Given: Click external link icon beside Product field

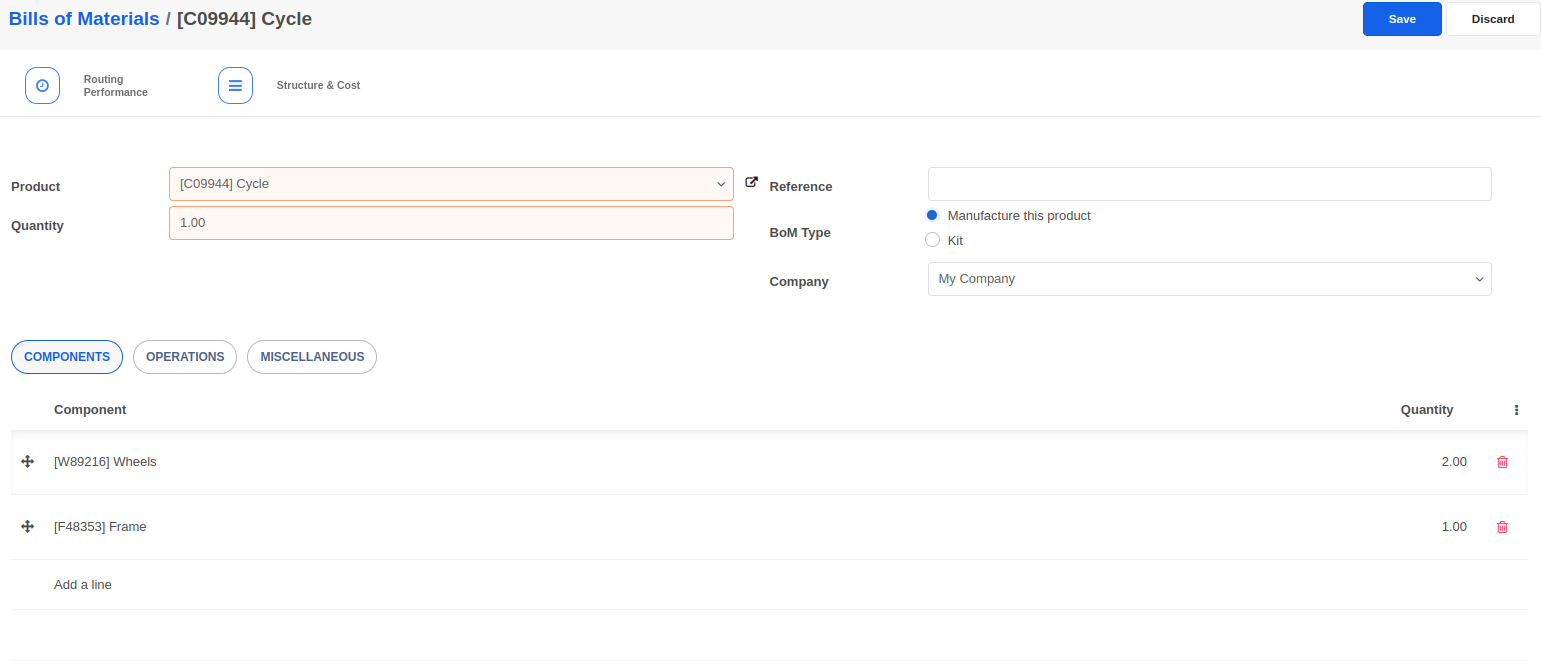Looking at the screenshot, I should [x=752, y=183].
